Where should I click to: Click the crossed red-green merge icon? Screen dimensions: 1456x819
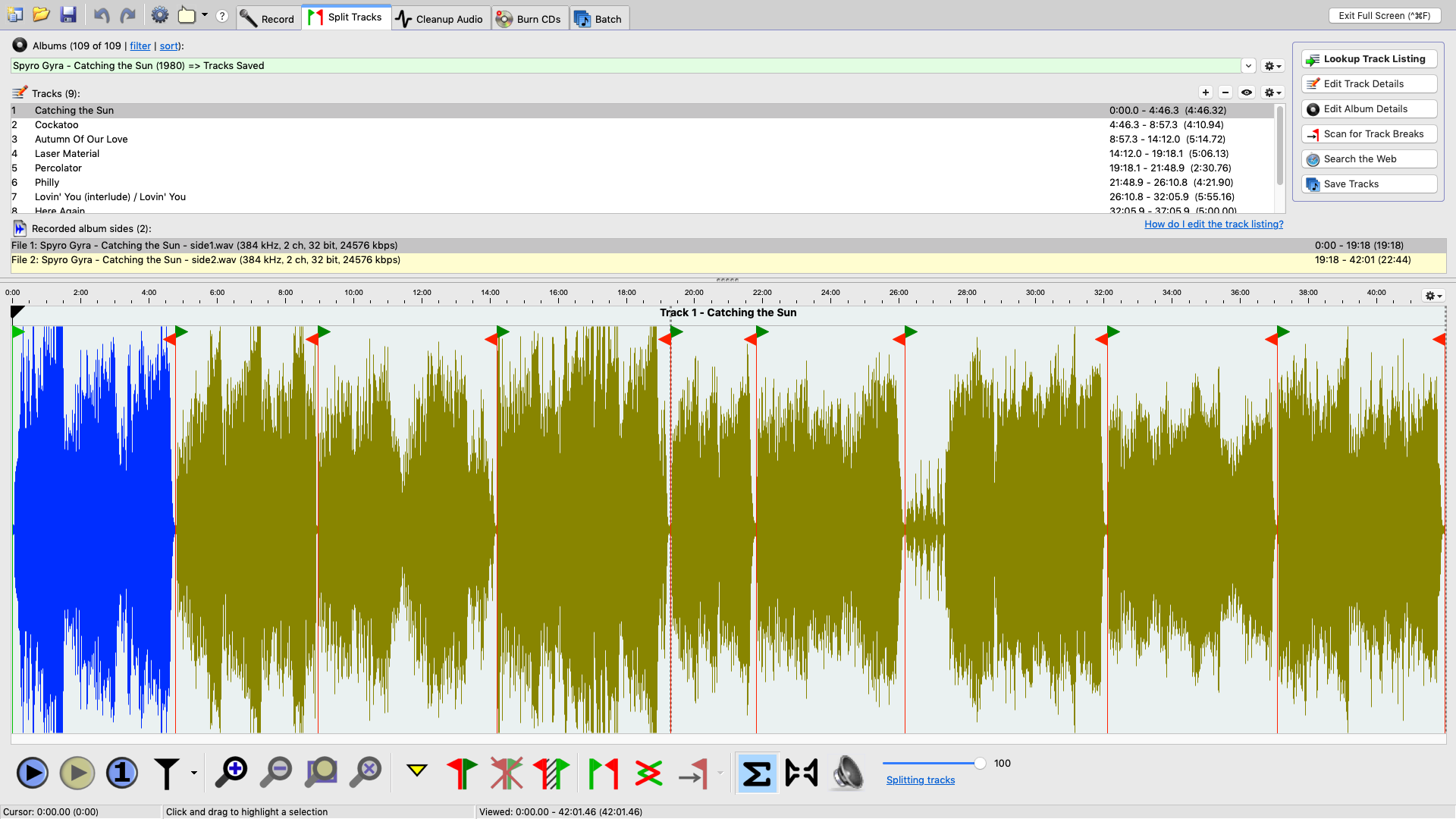[x=649, y=773]
